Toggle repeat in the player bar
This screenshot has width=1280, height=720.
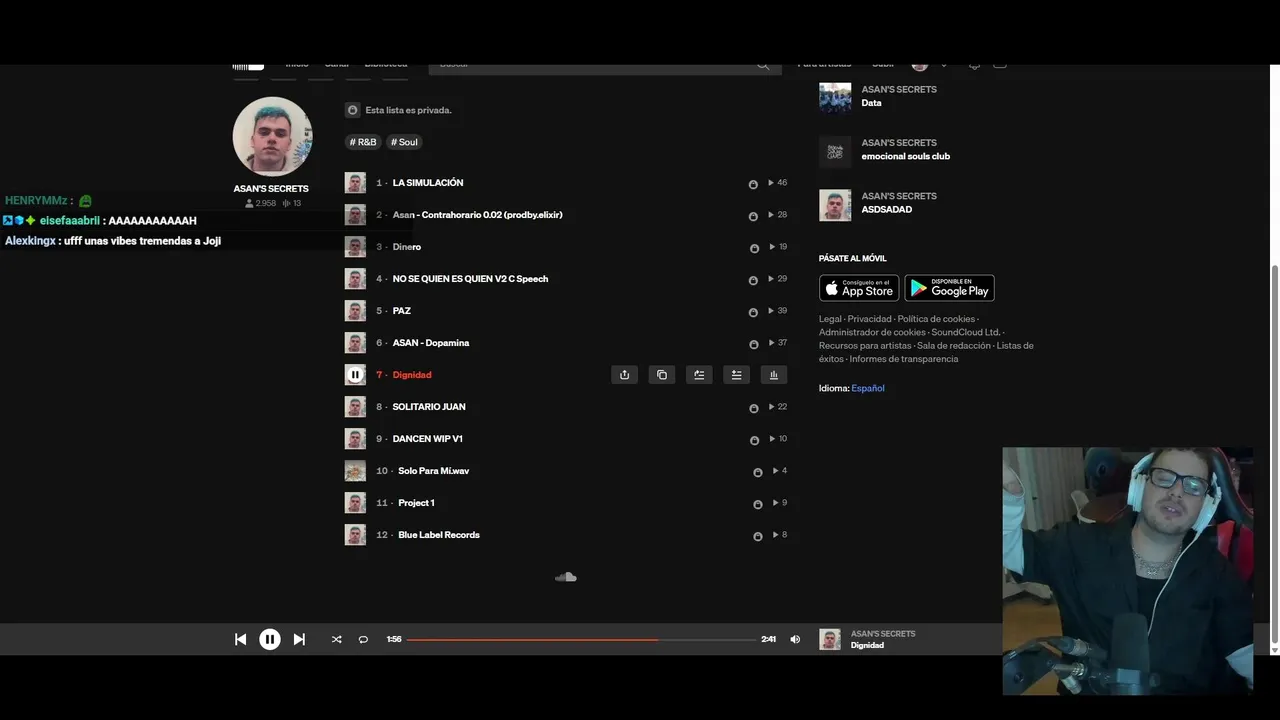click(363, 639)
